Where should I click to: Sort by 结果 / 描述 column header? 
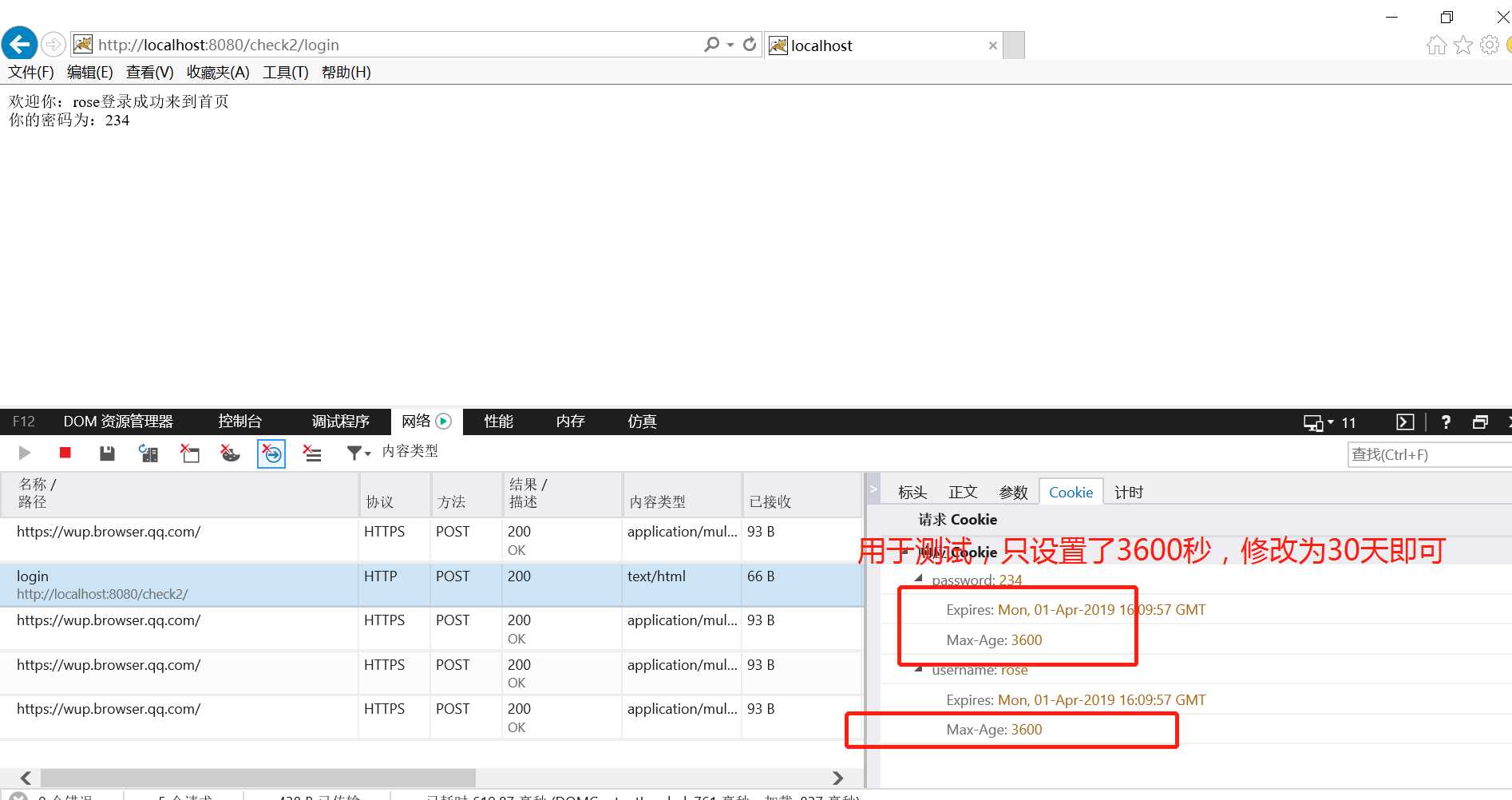click(x=563, y=493)
